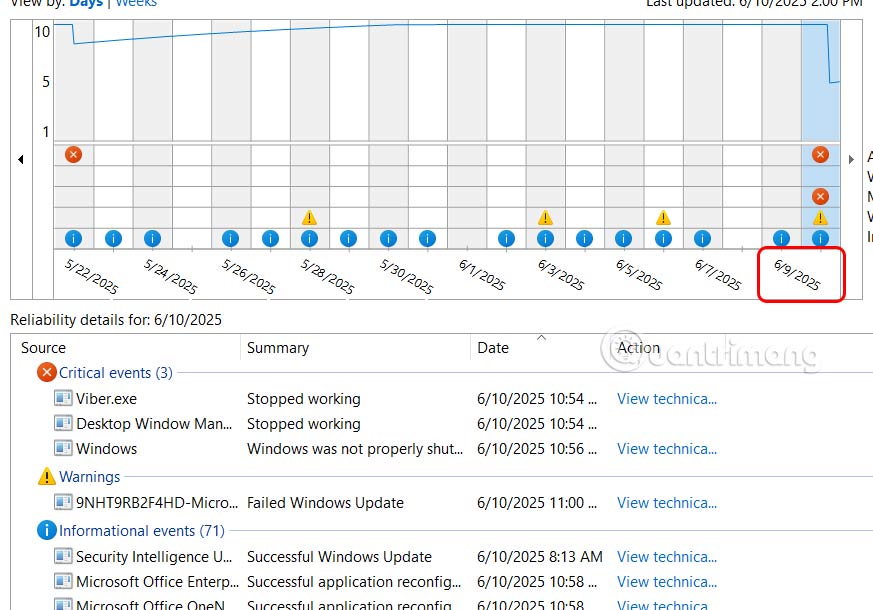
Task: Click the warning triangle above 6/3/2025
Action: pos(545,216)
